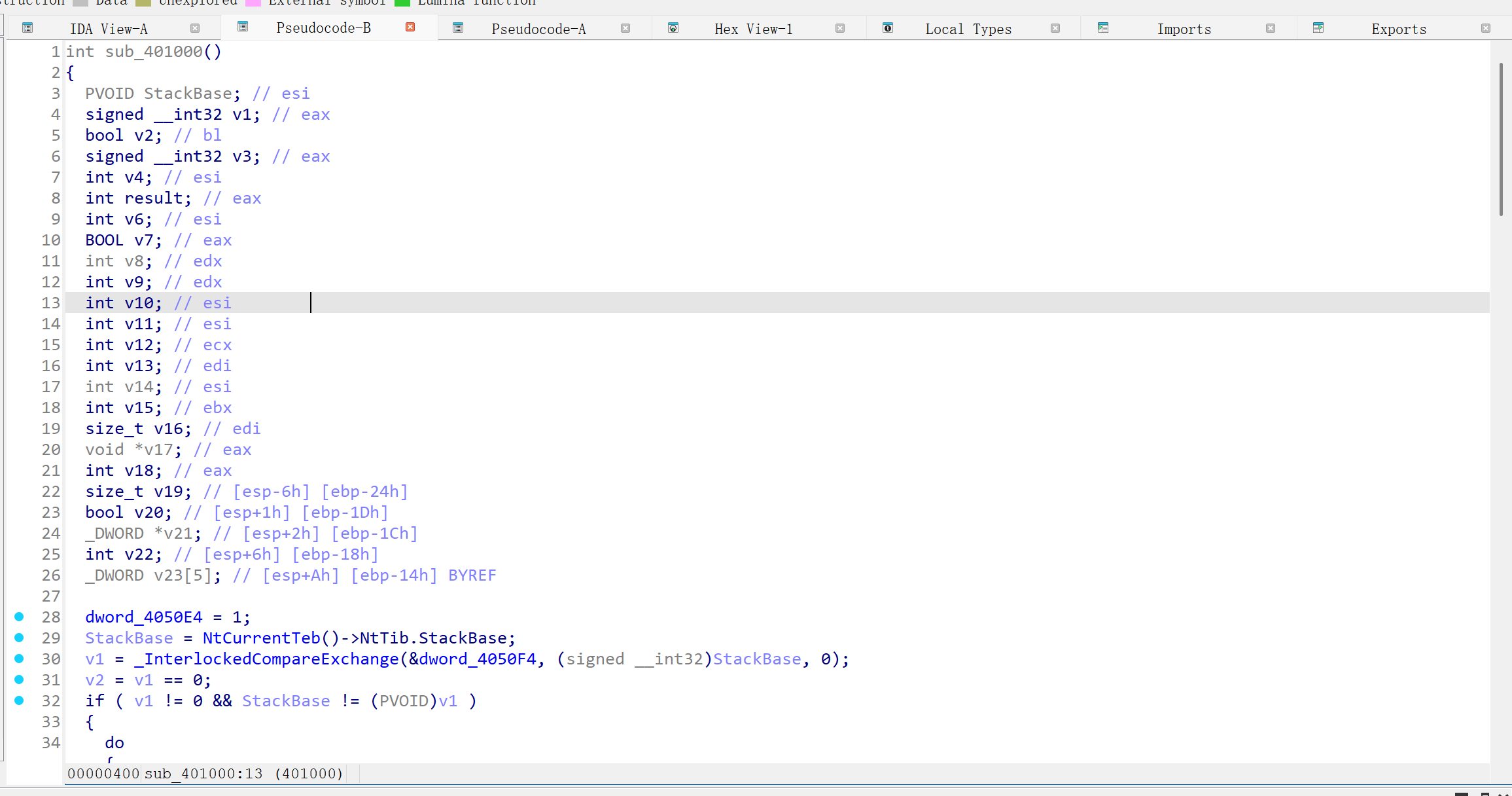This screenshot has width=1512, height=796.
Task: Click the Imports tab icon
Action: [1103, 28]
